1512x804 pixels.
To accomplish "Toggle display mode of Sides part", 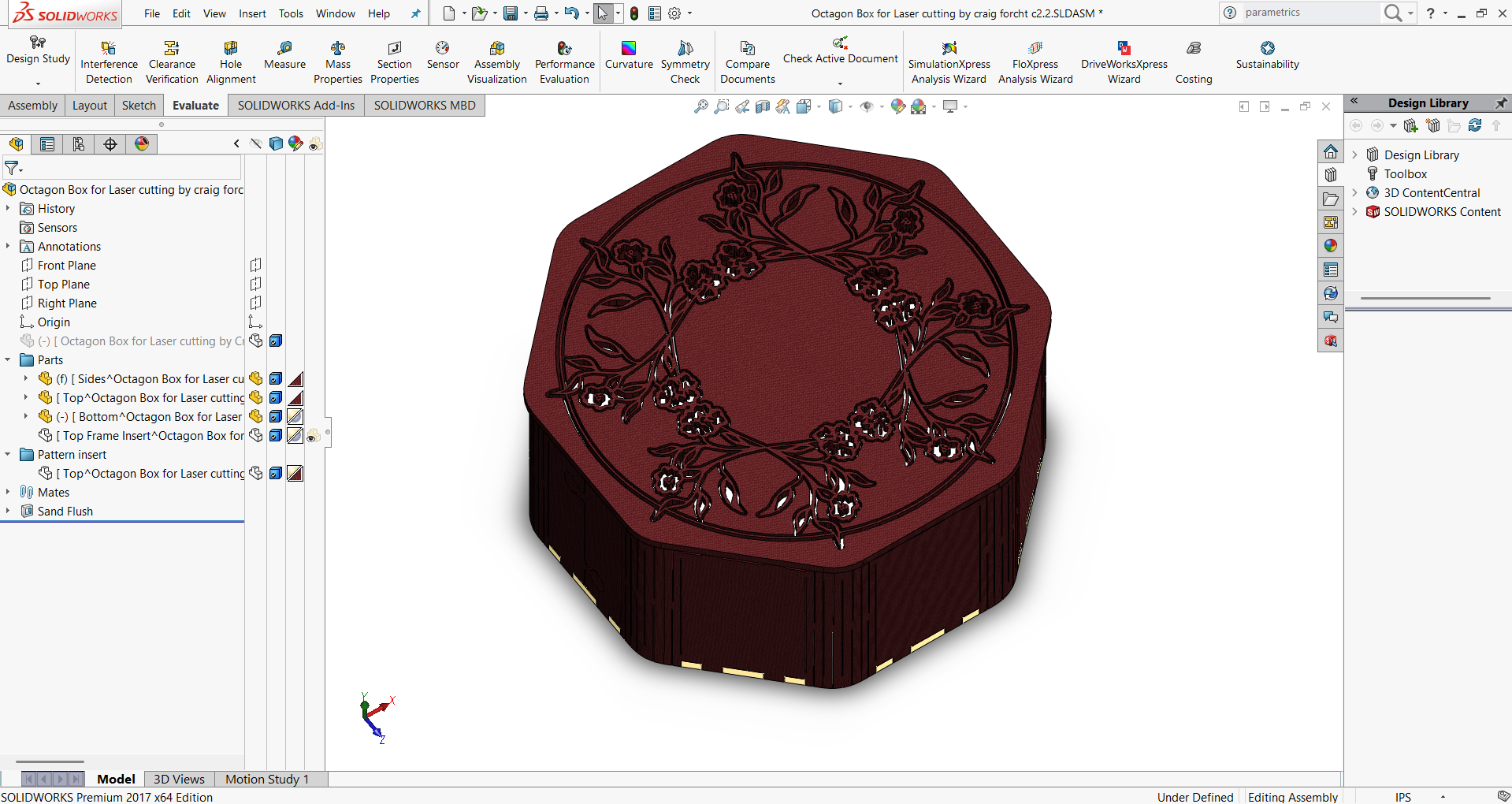I will click(276, 378).
